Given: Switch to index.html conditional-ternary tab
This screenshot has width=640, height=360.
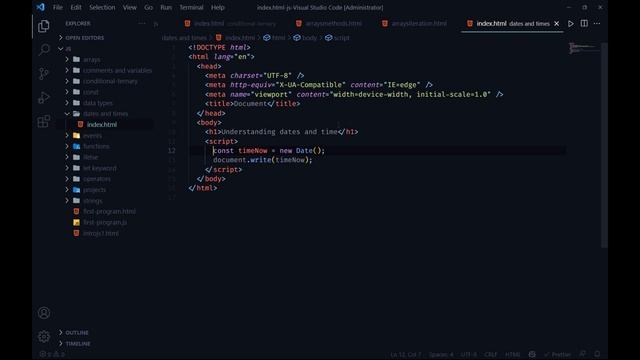Looking at the screenshot, I should tap(230, 24).
